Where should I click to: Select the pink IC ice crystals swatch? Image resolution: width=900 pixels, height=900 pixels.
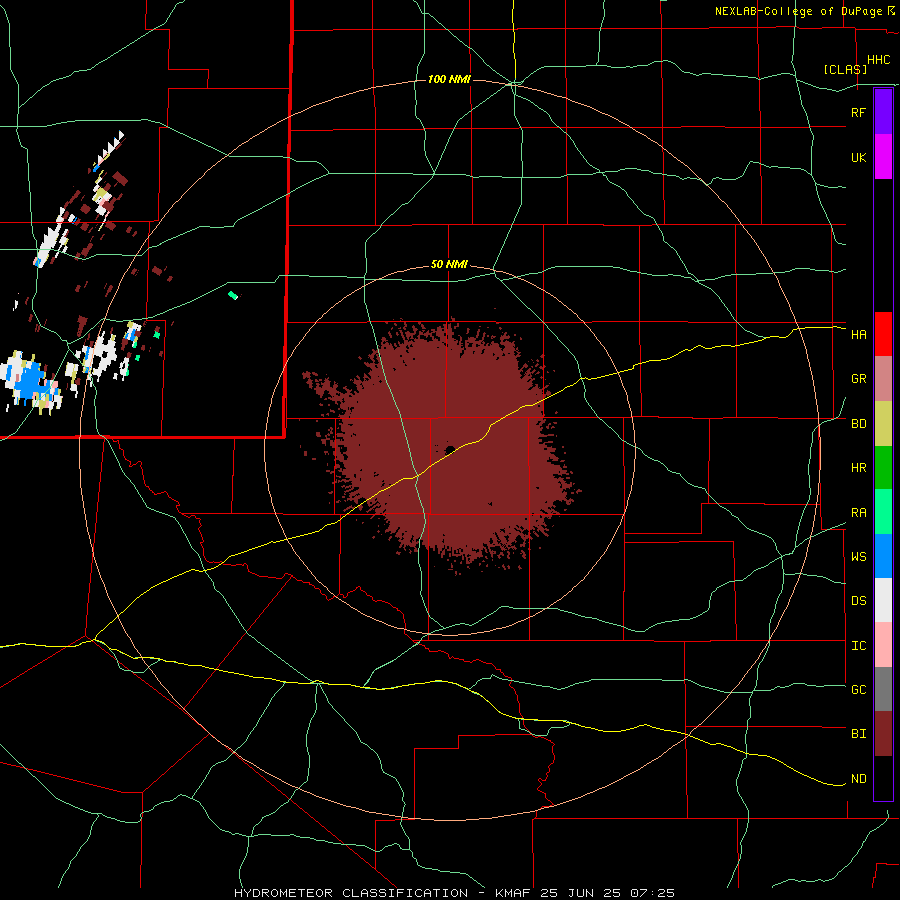point(883,645)
